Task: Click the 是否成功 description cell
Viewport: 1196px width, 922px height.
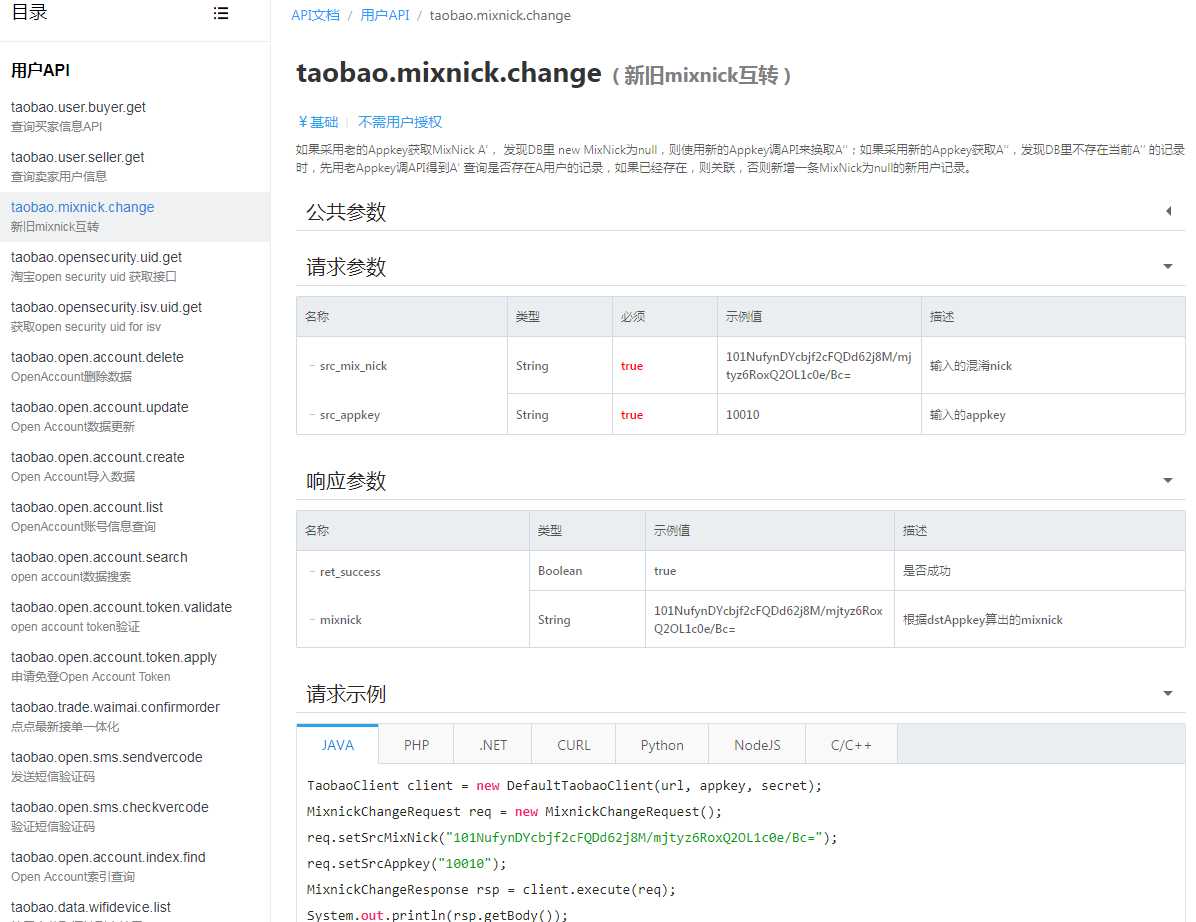Action: point(1040,570)
